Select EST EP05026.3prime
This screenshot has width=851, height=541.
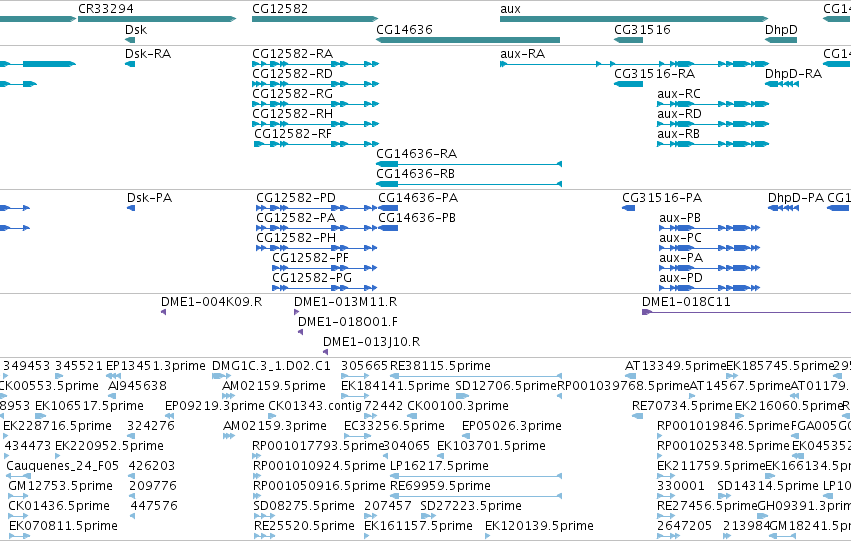pyautogui.click(x=512, y=427)
